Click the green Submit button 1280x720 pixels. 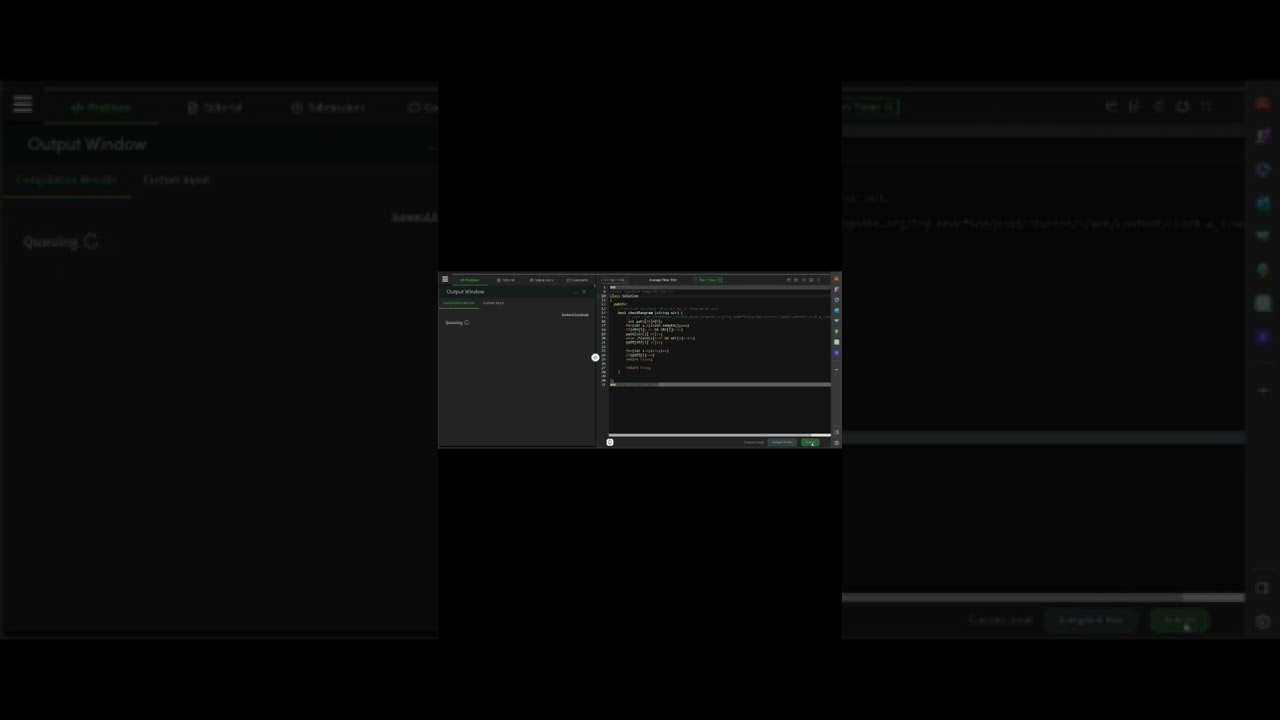(x=810, y=442)
